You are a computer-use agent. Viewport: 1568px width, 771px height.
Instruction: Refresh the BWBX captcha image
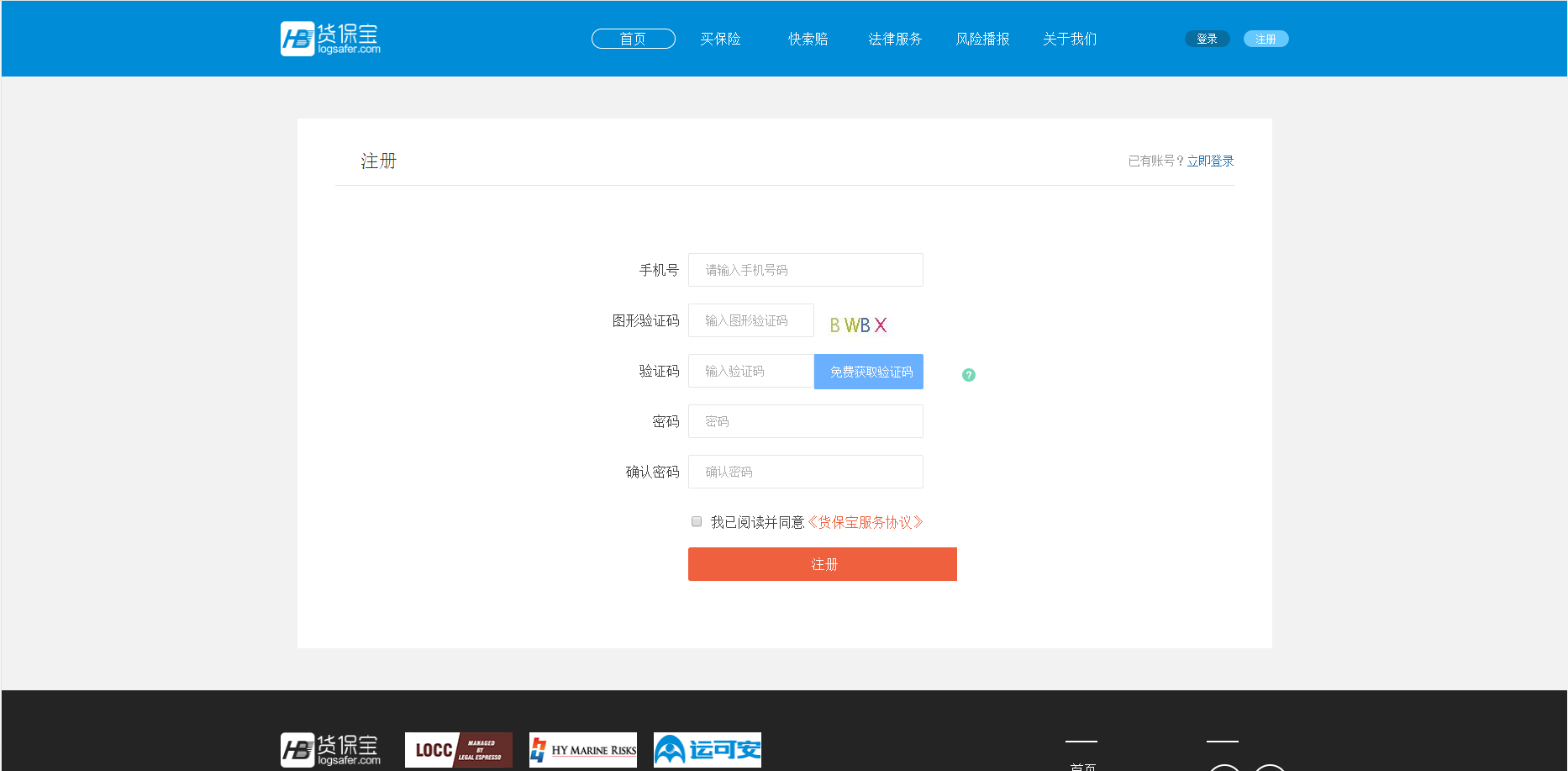(x=858, y=325)
